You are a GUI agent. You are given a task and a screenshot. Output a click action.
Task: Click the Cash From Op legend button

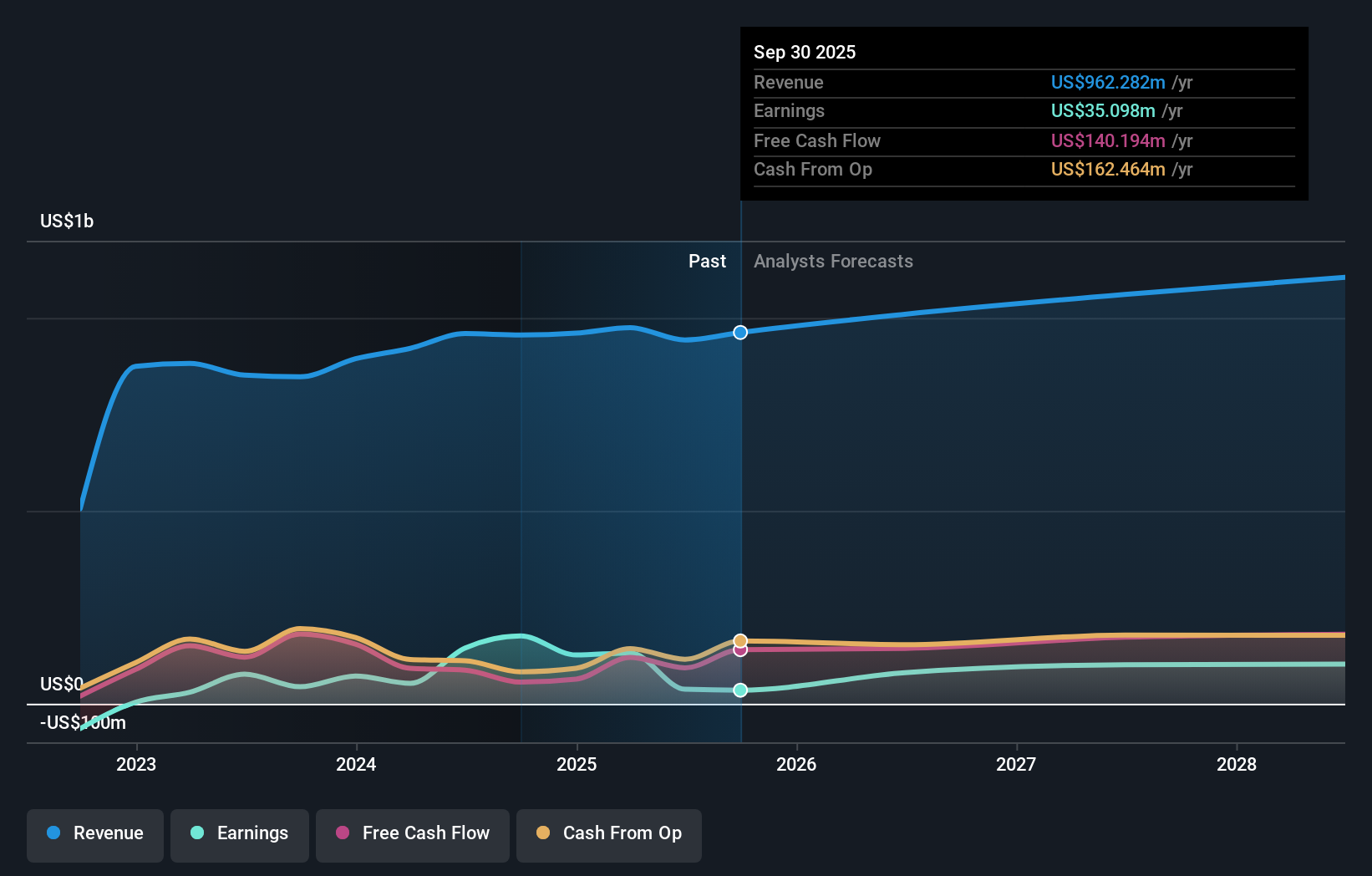click(x=608, y=833)
